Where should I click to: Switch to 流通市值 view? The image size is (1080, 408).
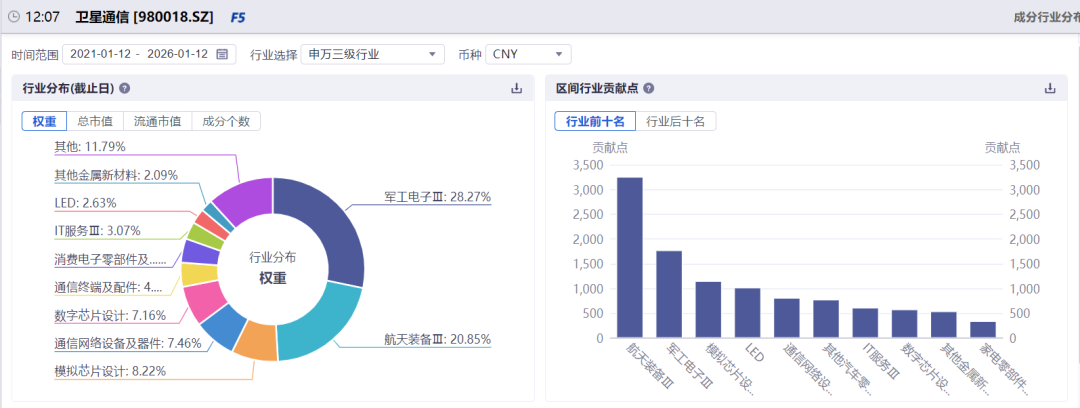coord(158,121)
